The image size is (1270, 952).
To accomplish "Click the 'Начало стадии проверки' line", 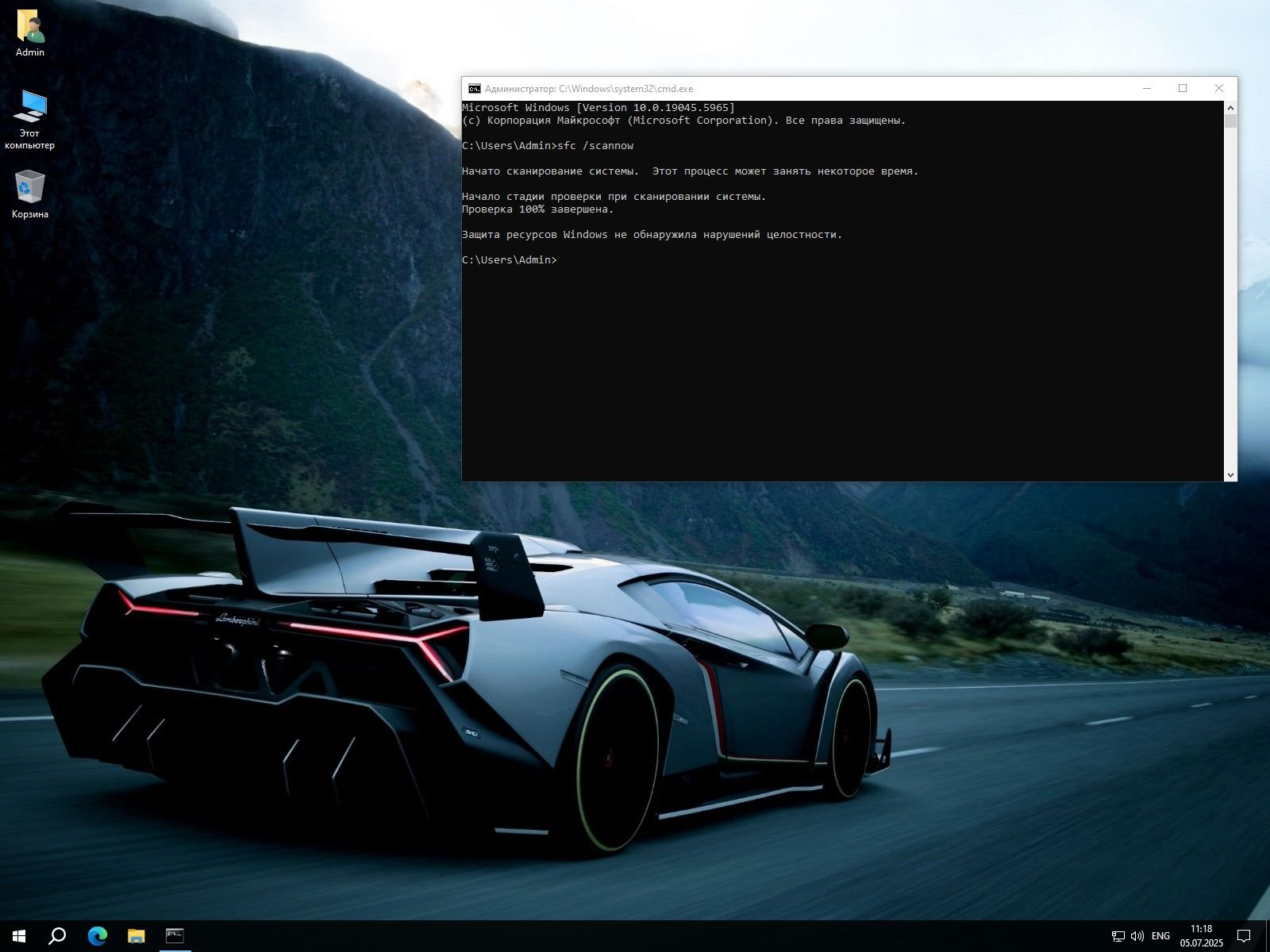I will click(614, 197).
